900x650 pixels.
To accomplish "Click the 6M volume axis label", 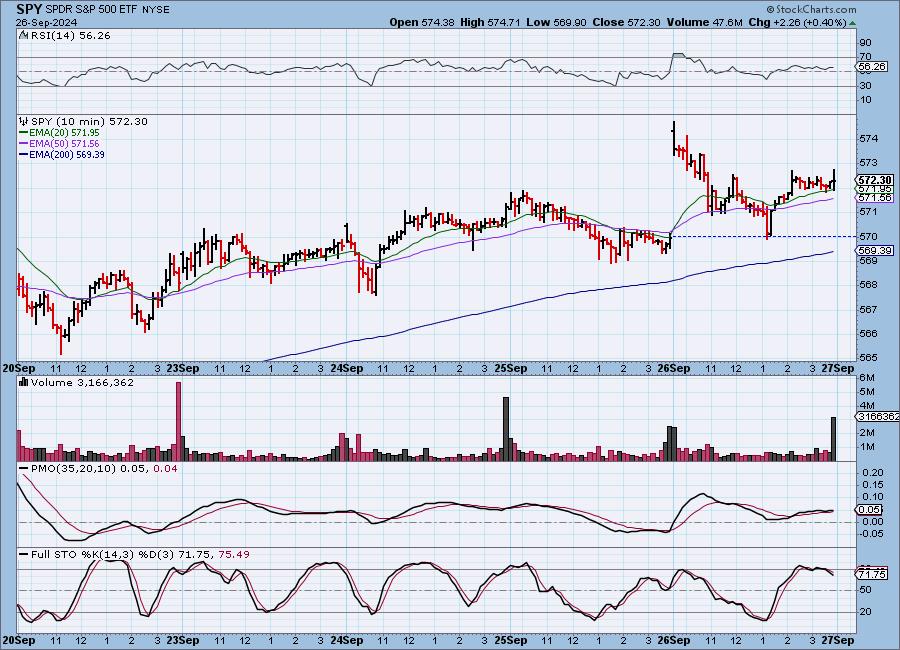I will pyautogui.click(x=867, y=378).
